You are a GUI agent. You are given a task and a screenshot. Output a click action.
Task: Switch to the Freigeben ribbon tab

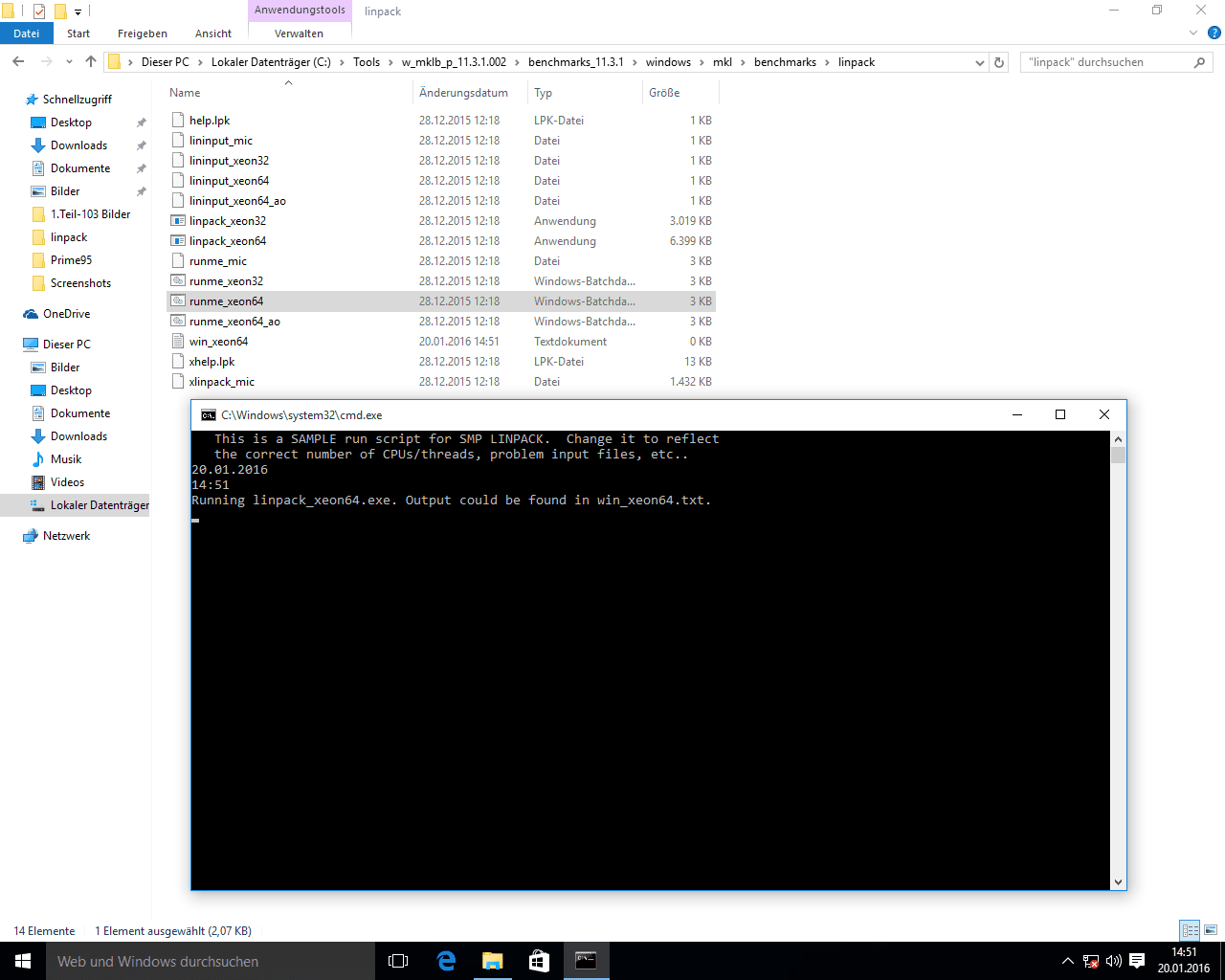[x=143, y=33]
